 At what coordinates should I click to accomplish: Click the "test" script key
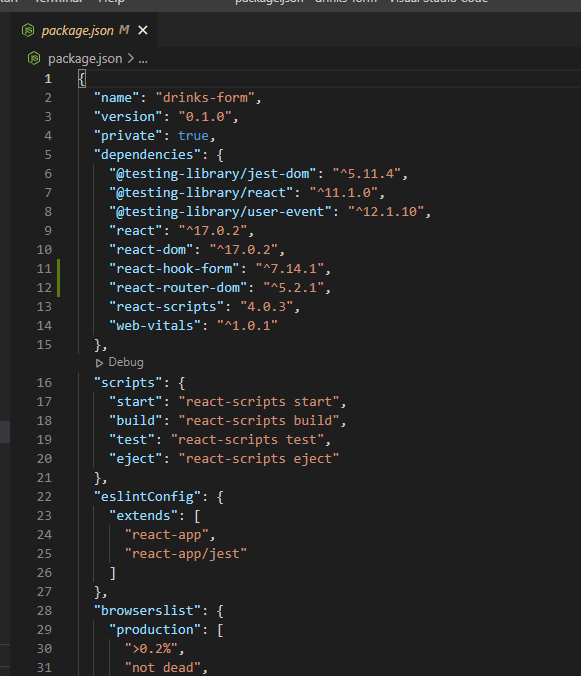(132, 440)
